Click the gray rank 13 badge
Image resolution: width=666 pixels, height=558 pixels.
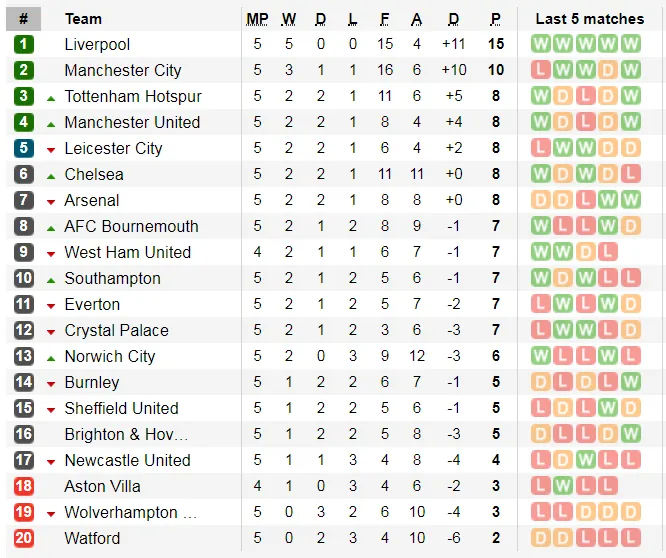24,356
